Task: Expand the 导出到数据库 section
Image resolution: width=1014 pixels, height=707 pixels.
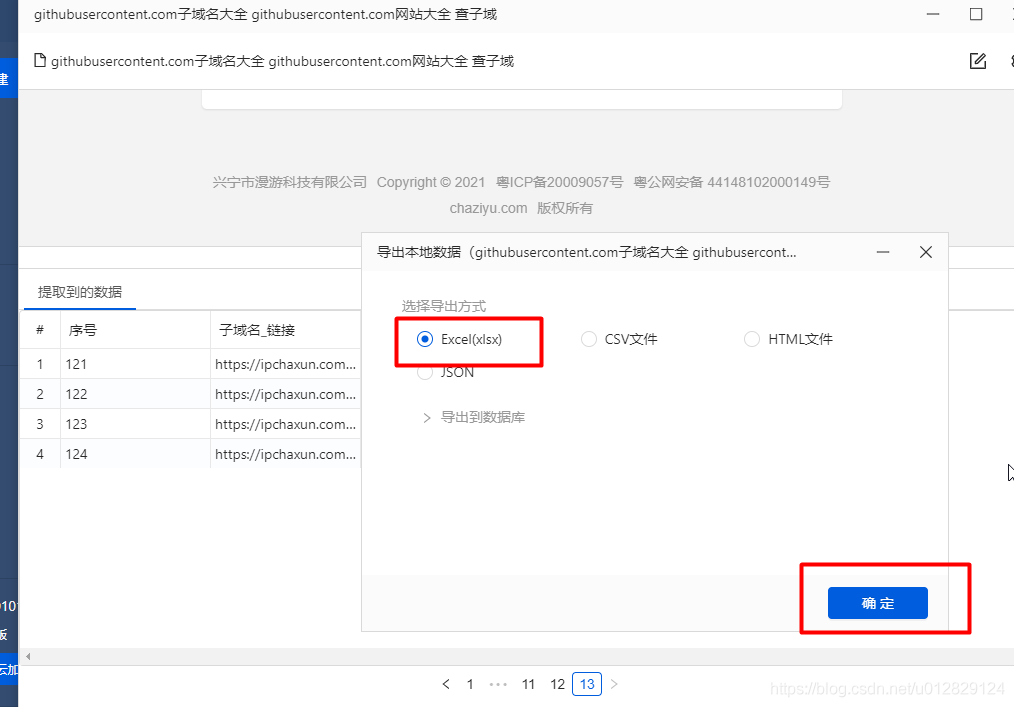Action: pos(473,417)
